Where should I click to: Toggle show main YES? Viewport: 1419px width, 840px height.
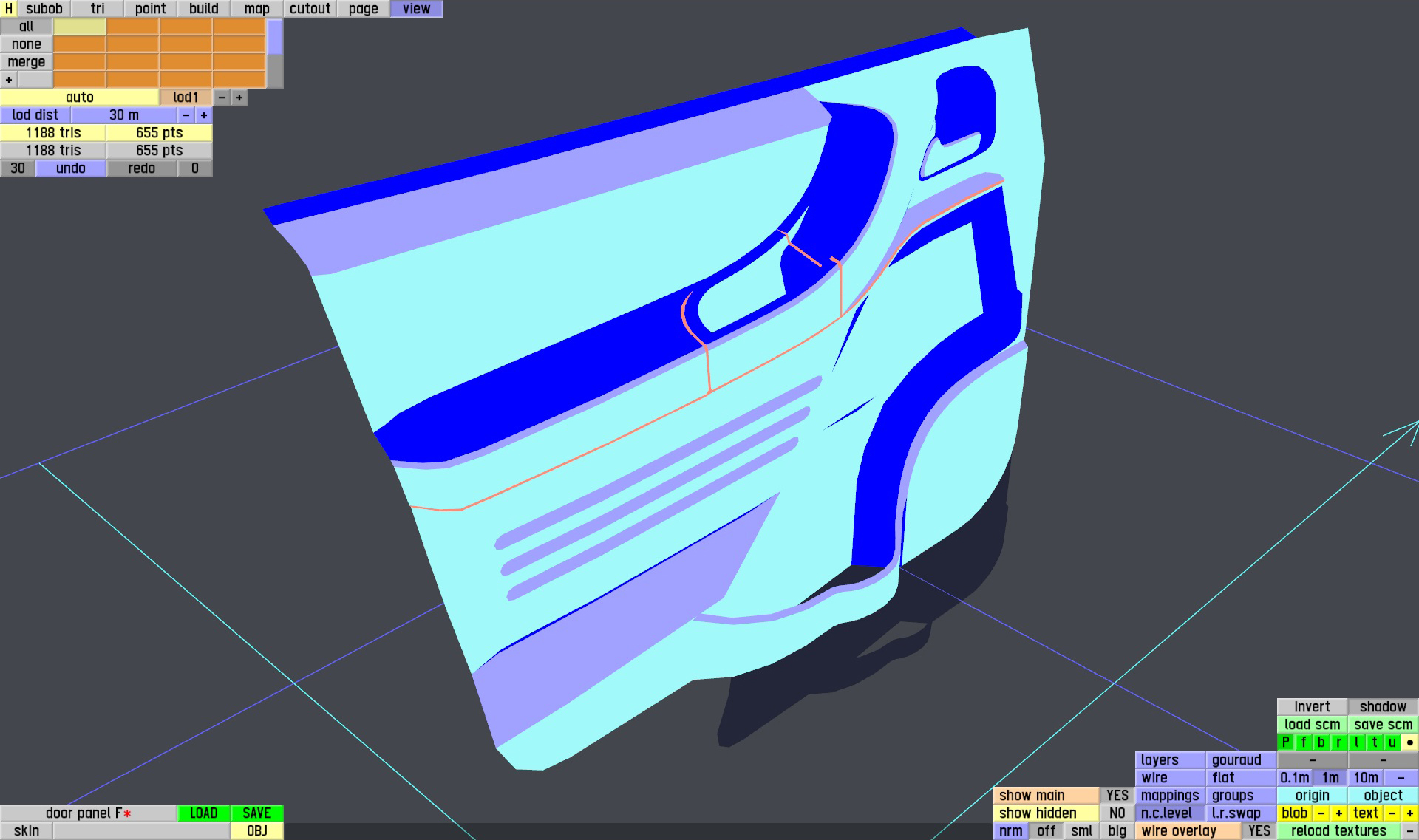click(x=1117, y=796)
